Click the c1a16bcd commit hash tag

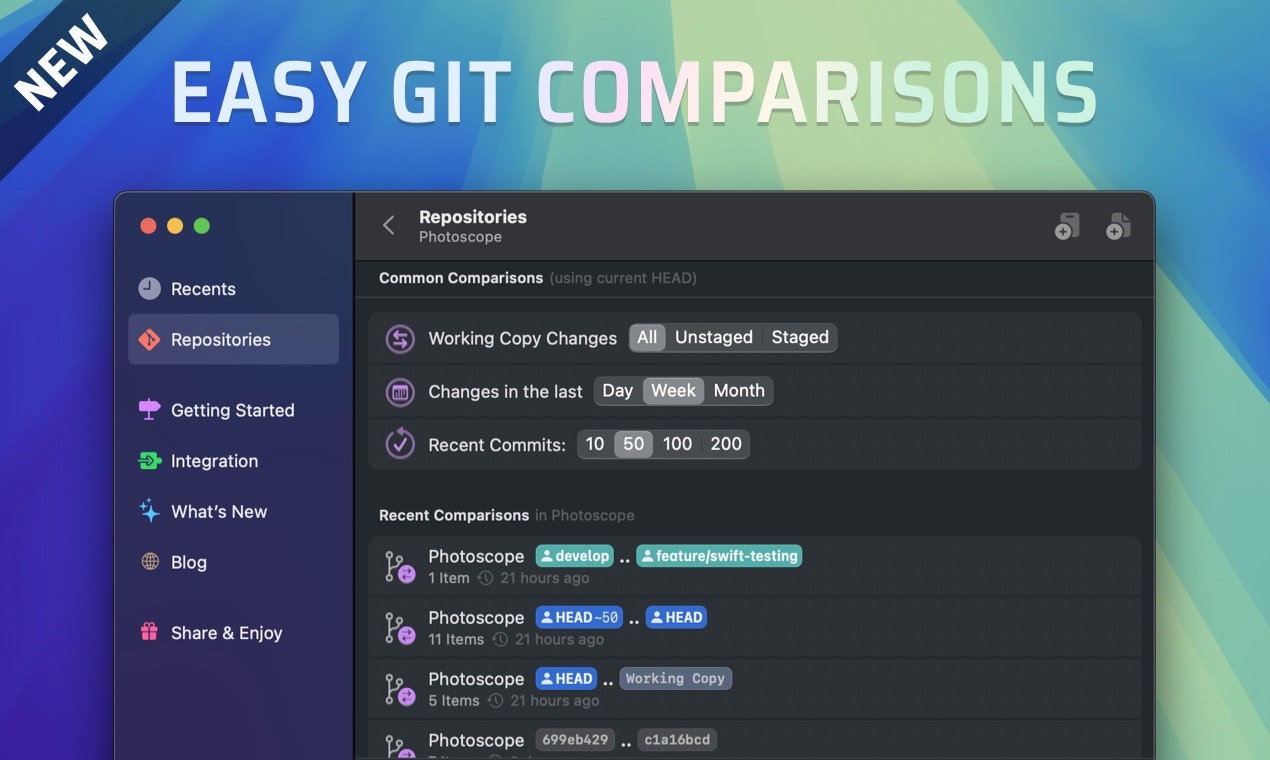click(x=677, y=740)
